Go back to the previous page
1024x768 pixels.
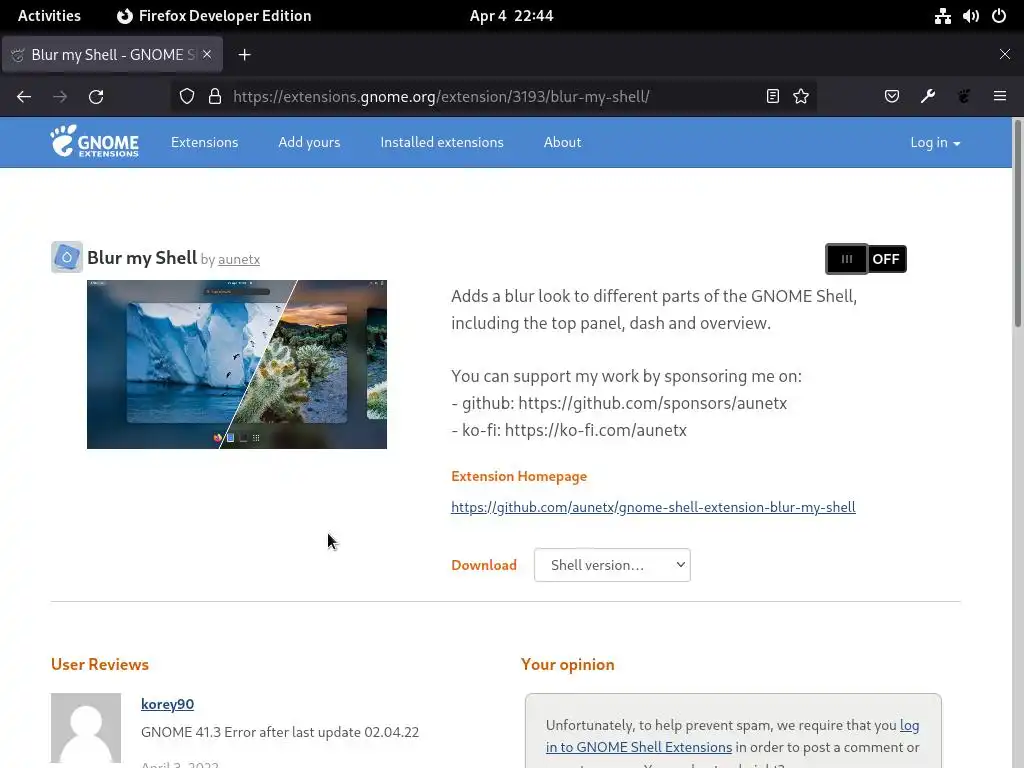click(x=24, y=97)
